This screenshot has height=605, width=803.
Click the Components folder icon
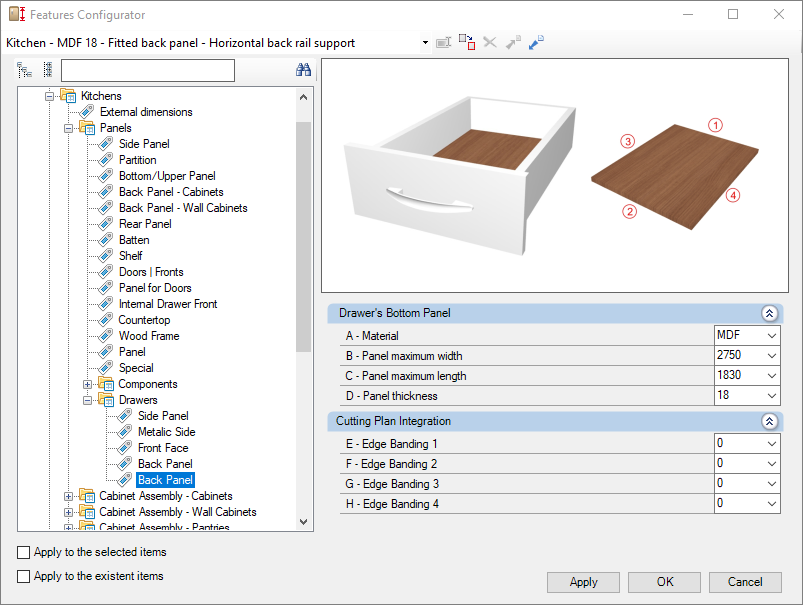[106, 384]
